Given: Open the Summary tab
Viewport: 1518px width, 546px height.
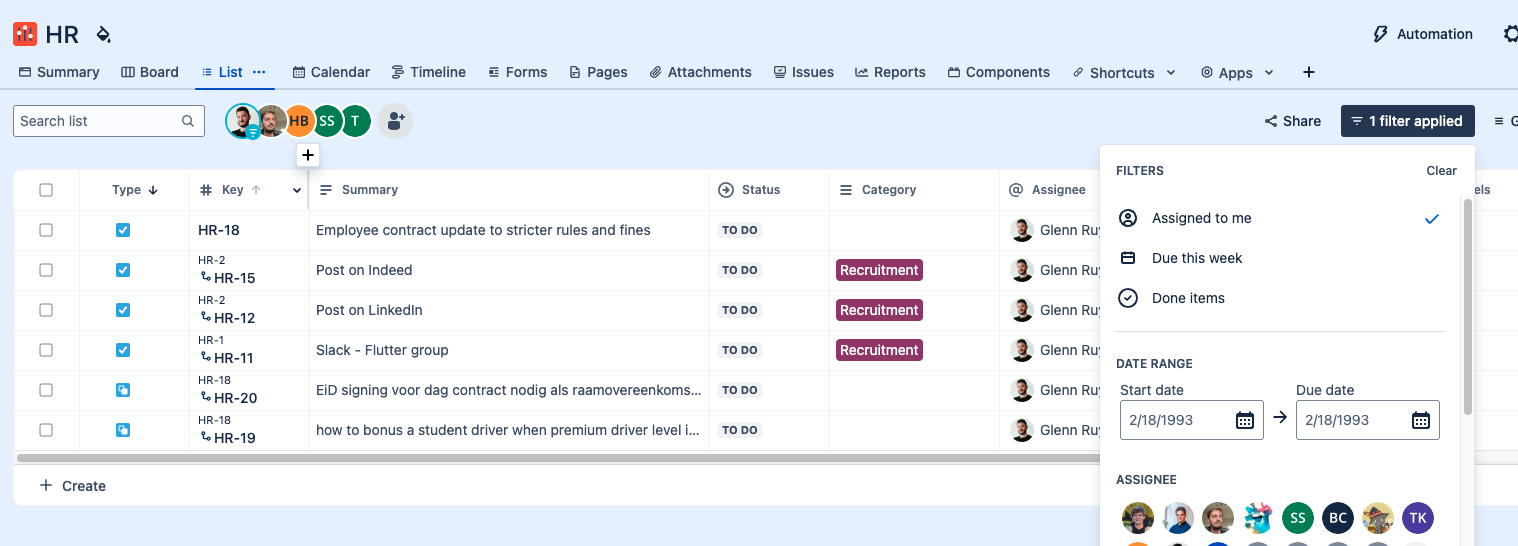Looking at the screenshot, I should click(x=59, y=72).
